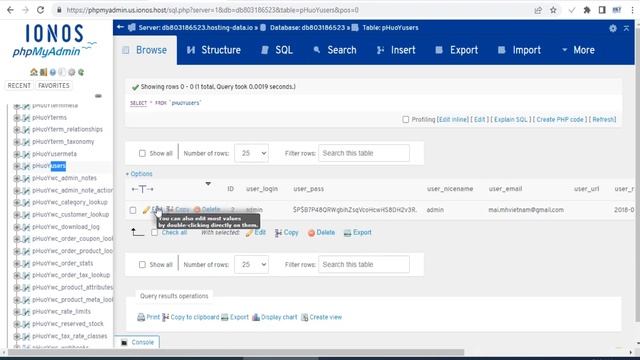640x360 pixels.
Task: Click the back arrow left of Server breadcrumb
Action: click(120, 27)
